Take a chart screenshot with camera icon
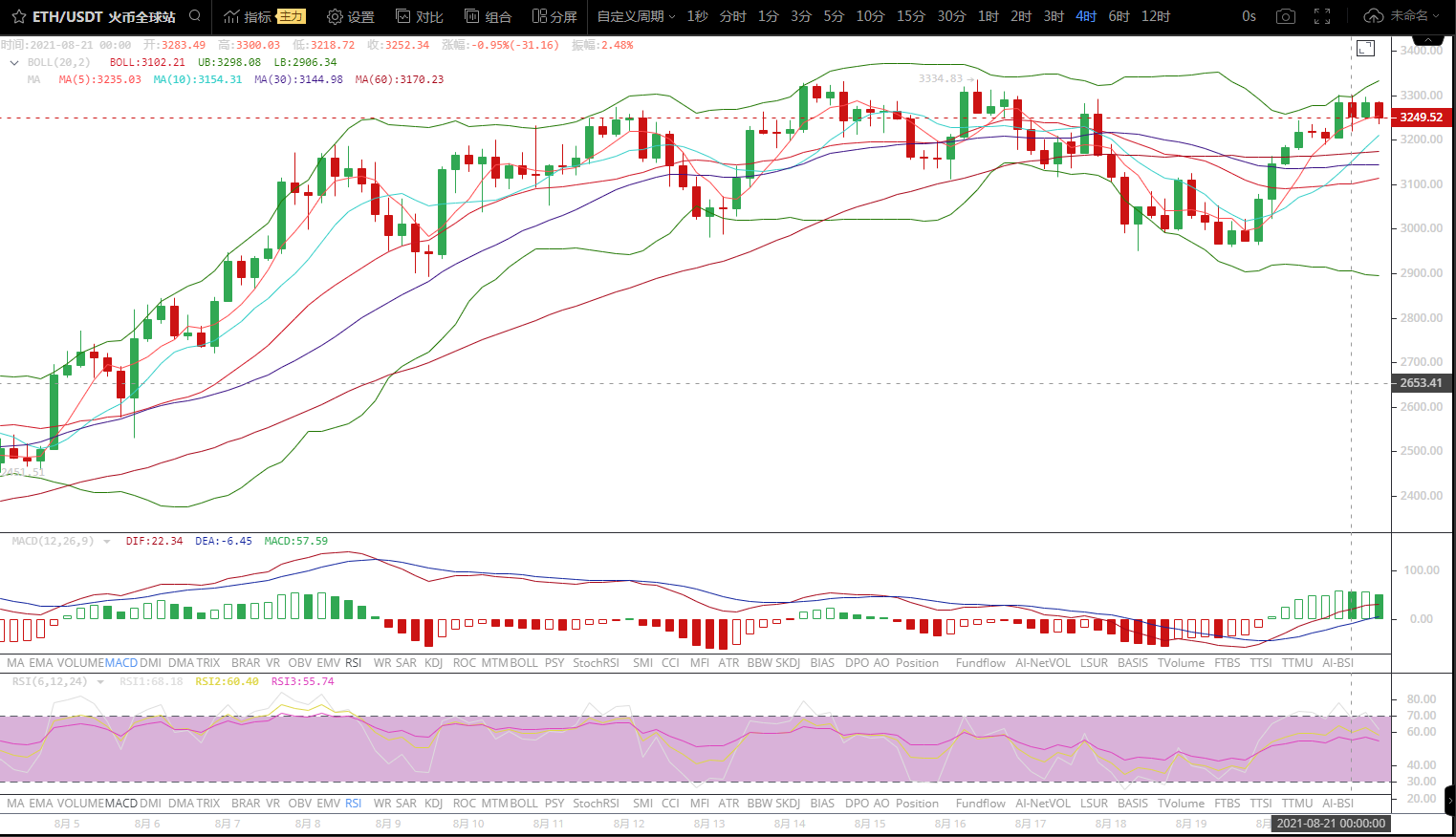This screenshot has height=837, width=1456. [x=1286, y=17]
